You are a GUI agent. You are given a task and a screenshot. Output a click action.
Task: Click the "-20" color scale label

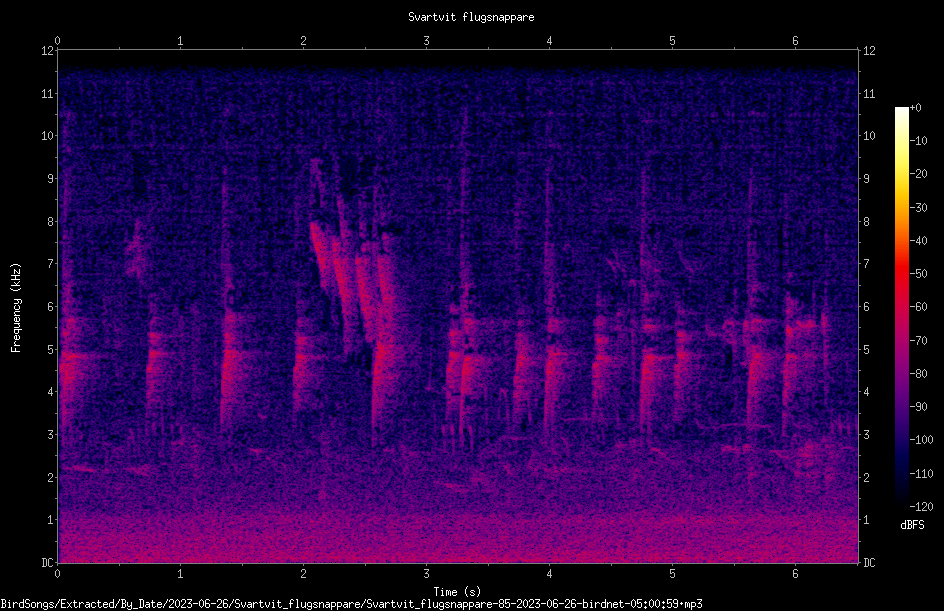(x=919, y=174)
